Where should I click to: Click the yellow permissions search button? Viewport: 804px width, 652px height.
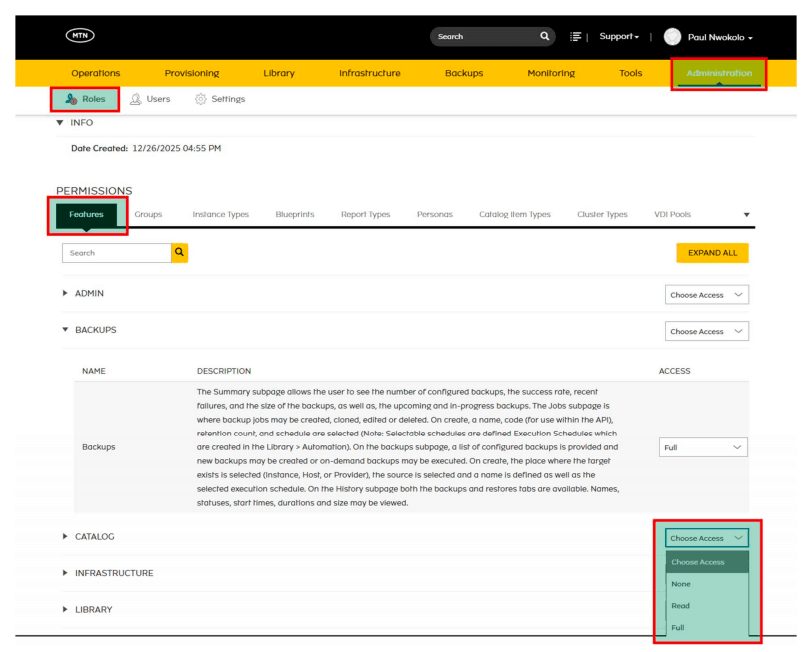click(179, 253)
